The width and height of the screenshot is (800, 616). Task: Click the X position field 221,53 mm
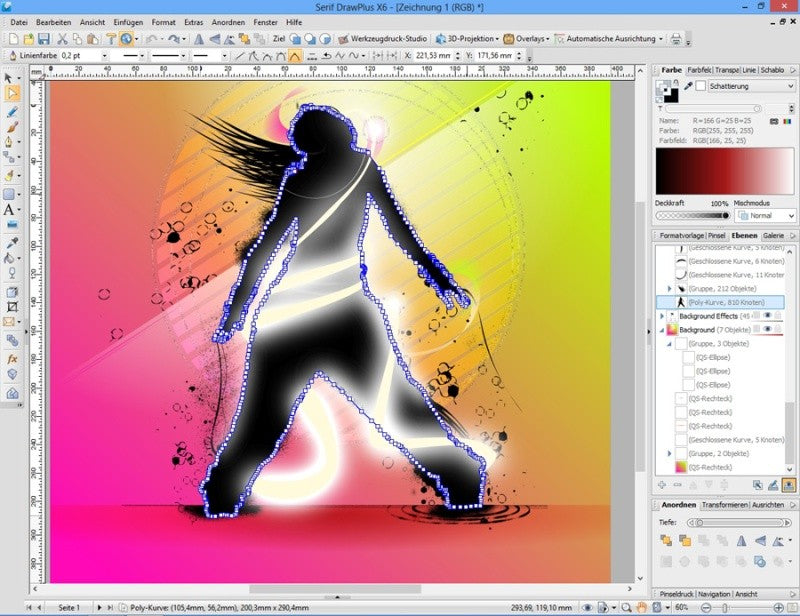tap(434, 56)
